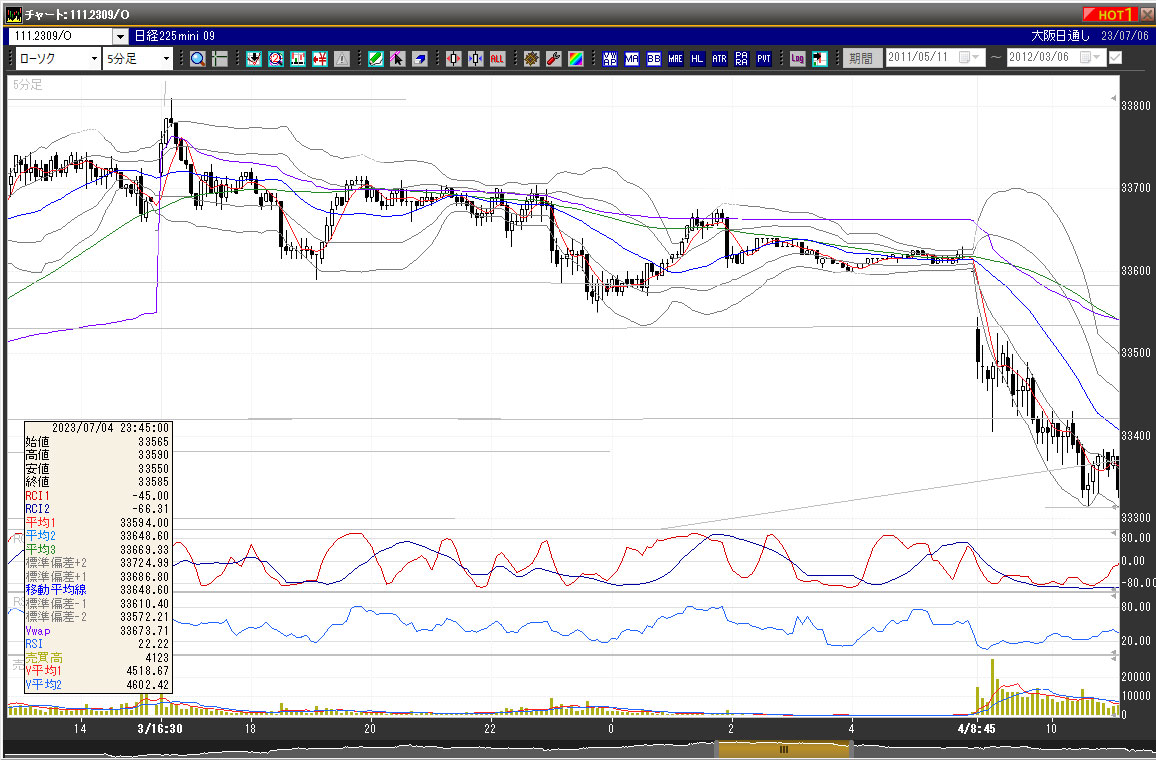Click the HOT1 button in title bar
The image size is (1156, 760).
[1110, 14]
